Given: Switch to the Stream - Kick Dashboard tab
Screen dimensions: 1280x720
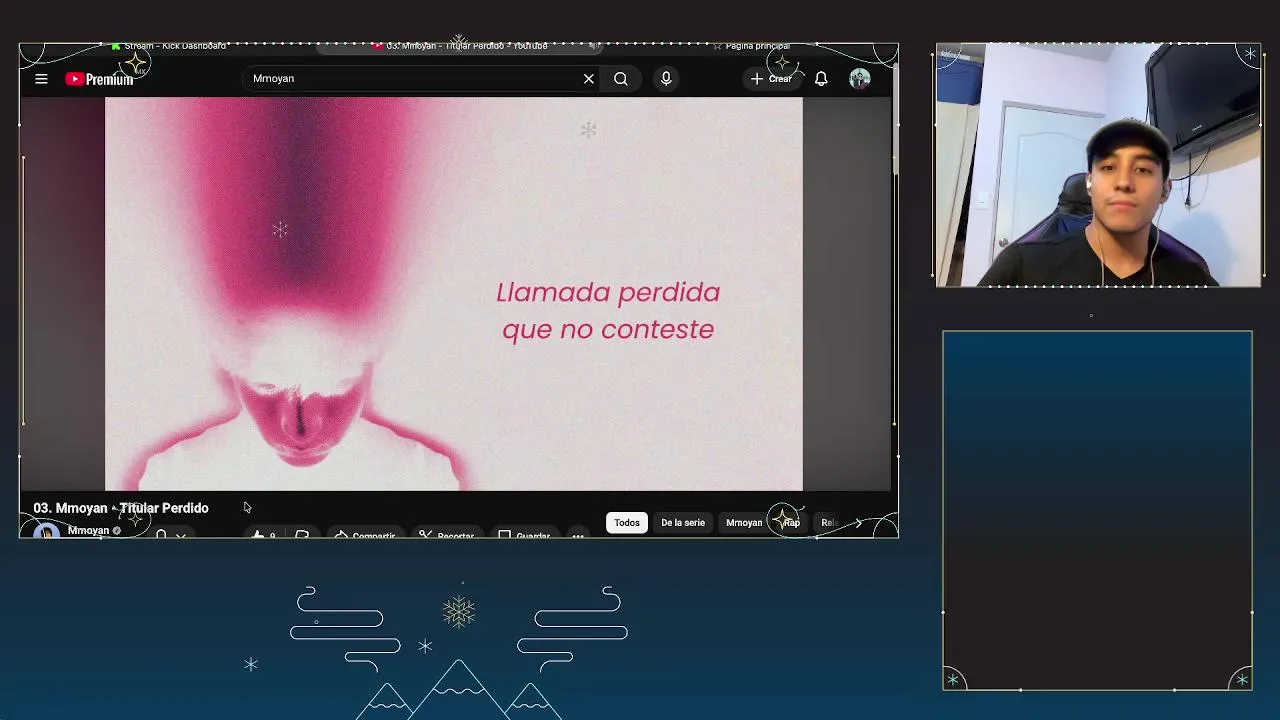Looking at the screenshot, I should click(170, 46).
